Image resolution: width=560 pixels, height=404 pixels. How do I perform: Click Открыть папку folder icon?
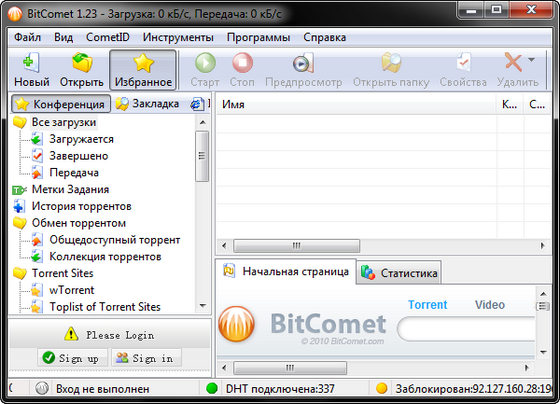click(391, 63)
